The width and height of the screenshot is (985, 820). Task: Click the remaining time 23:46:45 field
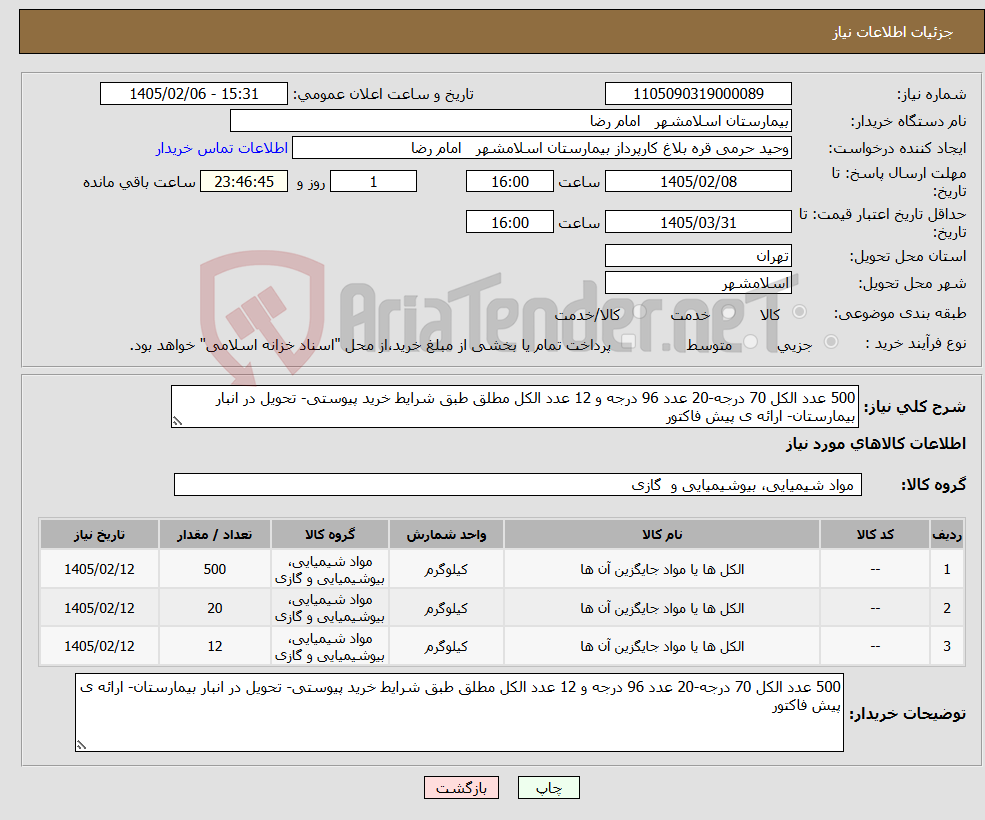244,182
